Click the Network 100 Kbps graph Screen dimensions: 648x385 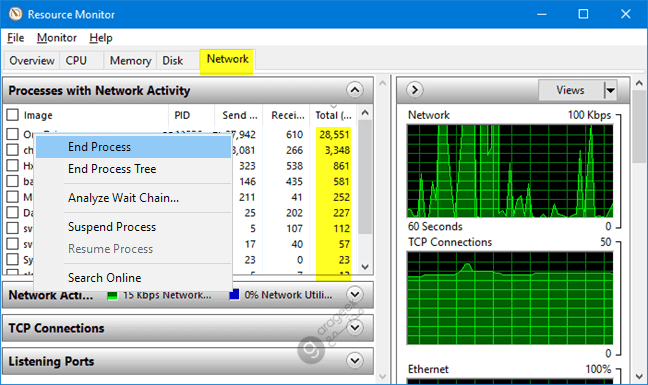click(x=510, y=171)
